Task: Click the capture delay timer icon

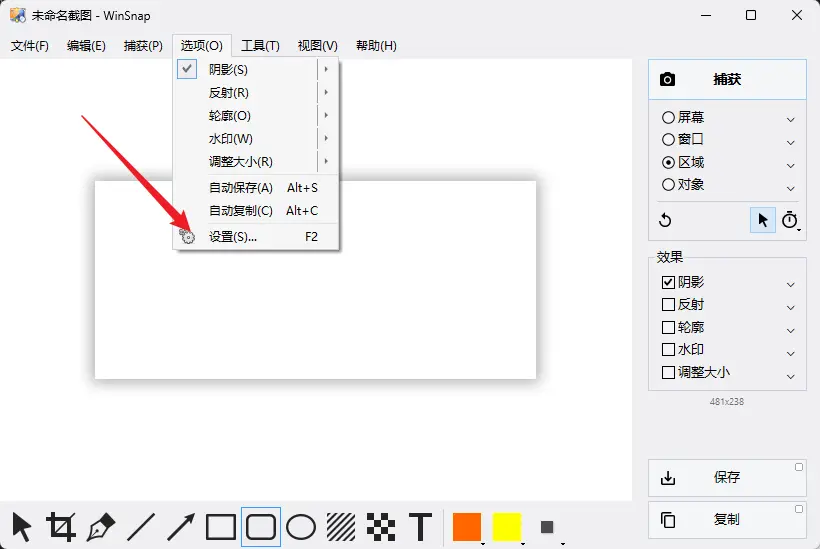Action: (x=790, y=220)
